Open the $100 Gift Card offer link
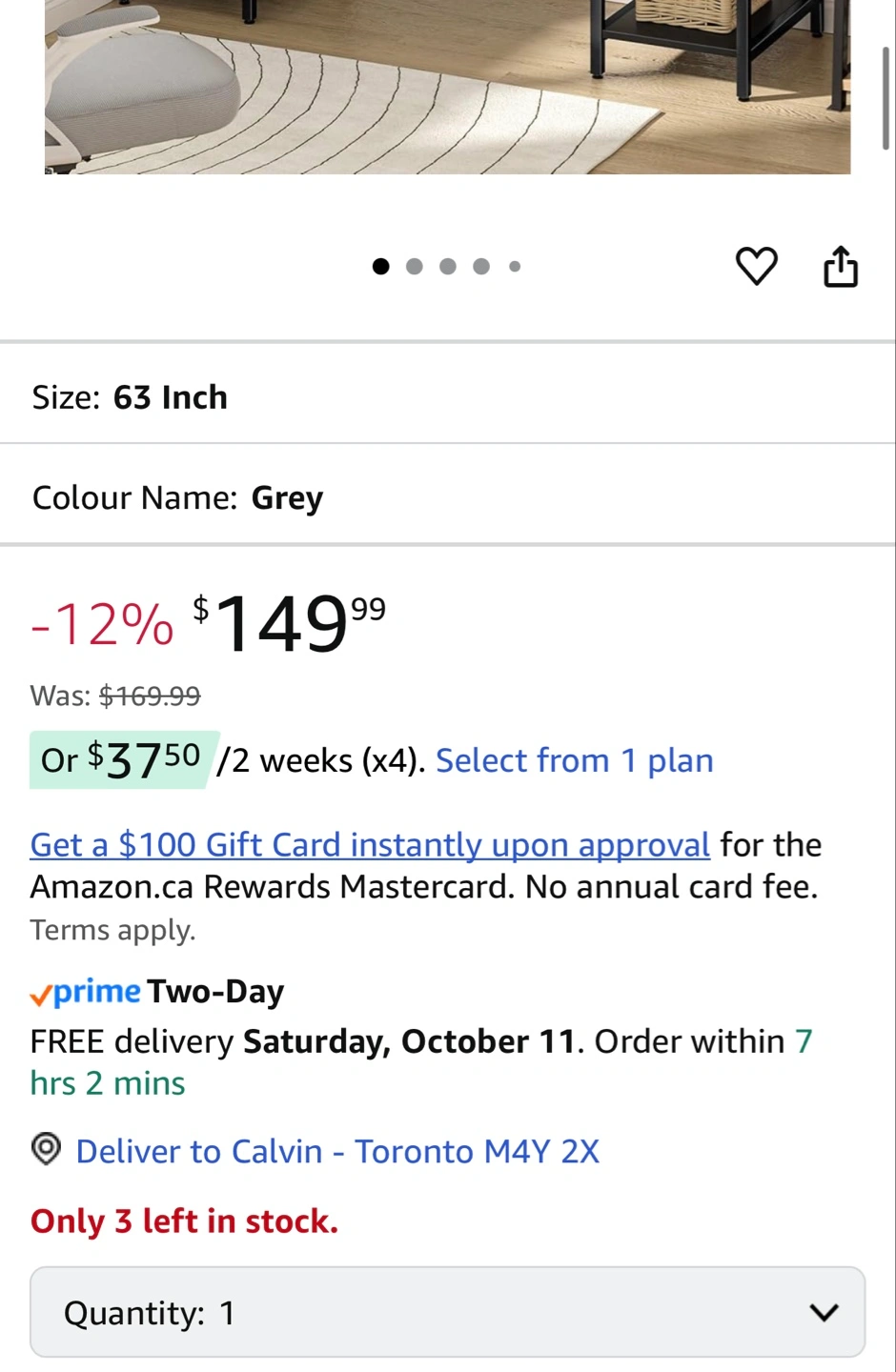 click(370, 845)
